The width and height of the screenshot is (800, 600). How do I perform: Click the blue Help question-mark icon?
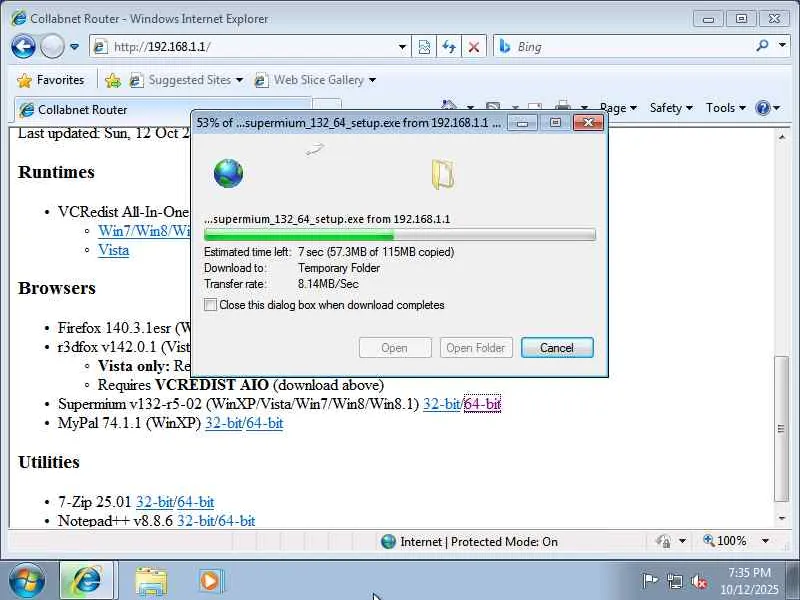pyautogui.click(x=763, y=108)
